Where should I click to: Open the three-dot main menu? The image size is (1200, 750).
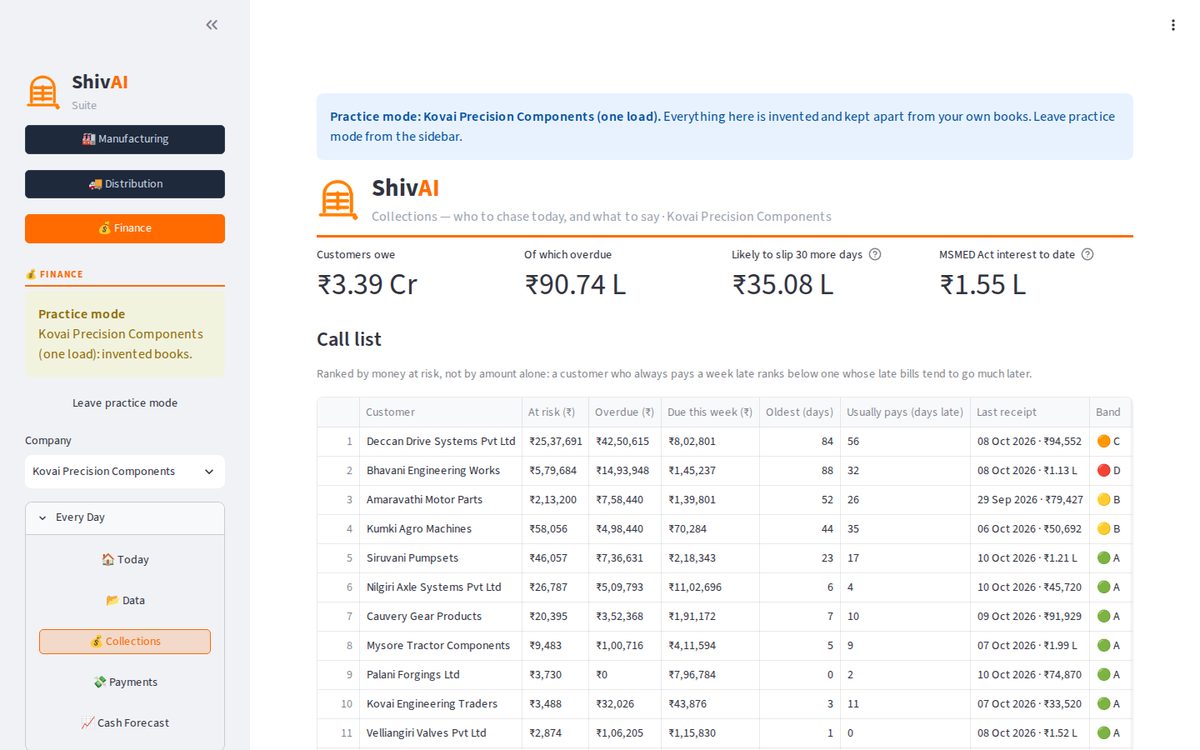[1173, 25]
